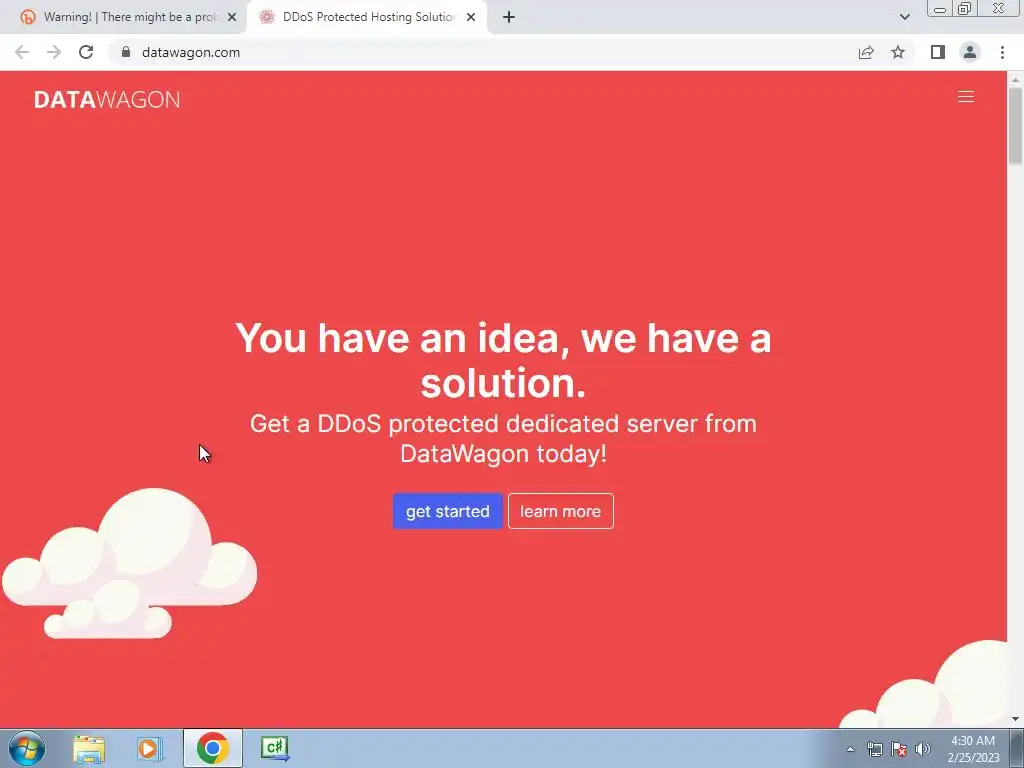The width and height of the screenshot is (1024, 768).
Task: Go forward to next page
Action: [54, 52]
